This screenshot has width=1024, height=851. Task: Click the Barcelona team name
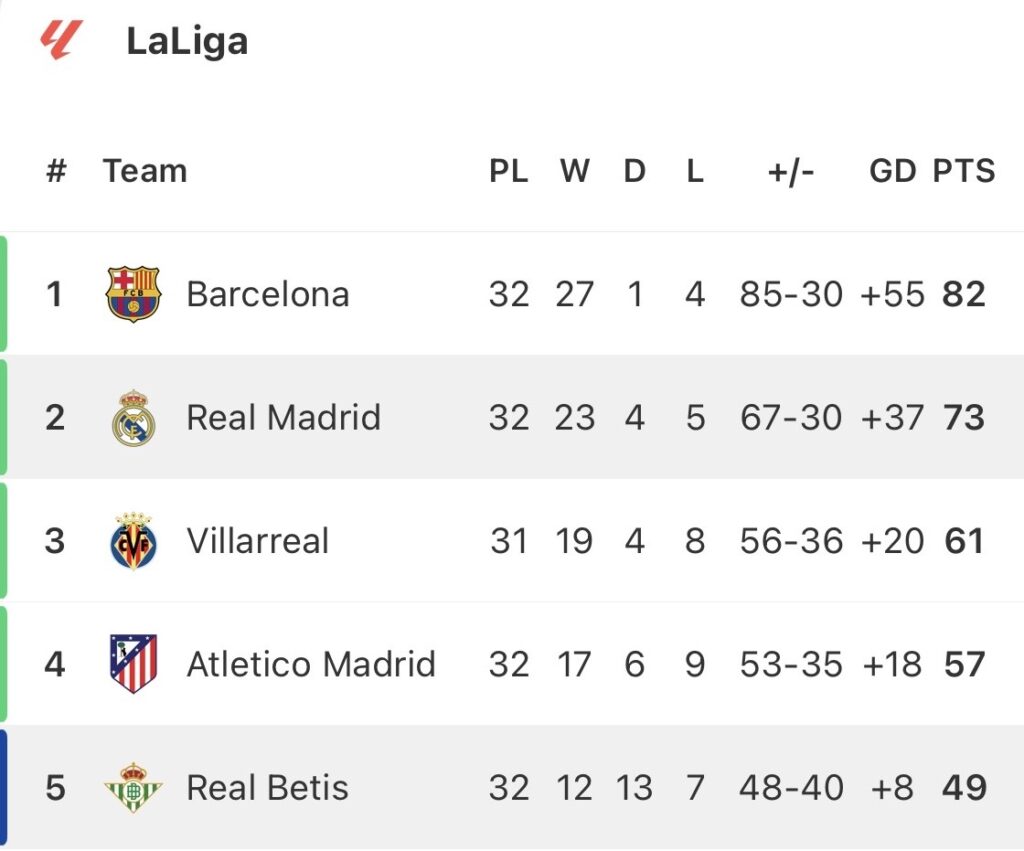(268, 294)
